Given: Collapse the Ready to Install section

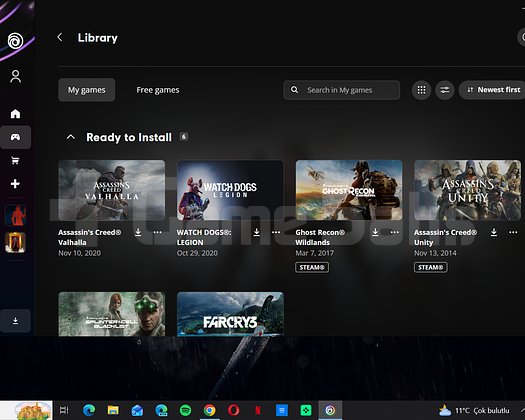Looking at the screenshot, I should pyautogui.click(x=71, y=137).
